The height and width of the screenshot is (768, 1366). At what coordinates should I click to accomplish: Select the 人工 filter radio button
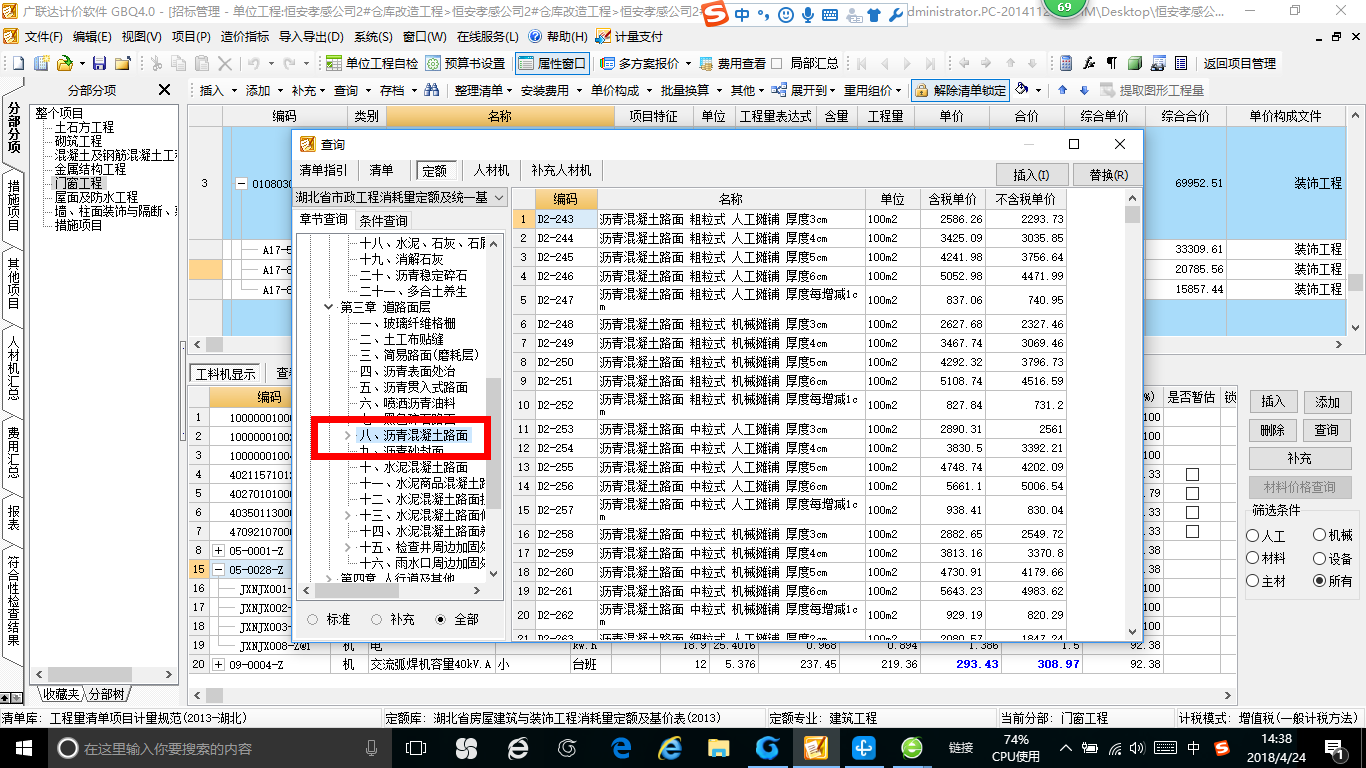tap(1253, 536)
